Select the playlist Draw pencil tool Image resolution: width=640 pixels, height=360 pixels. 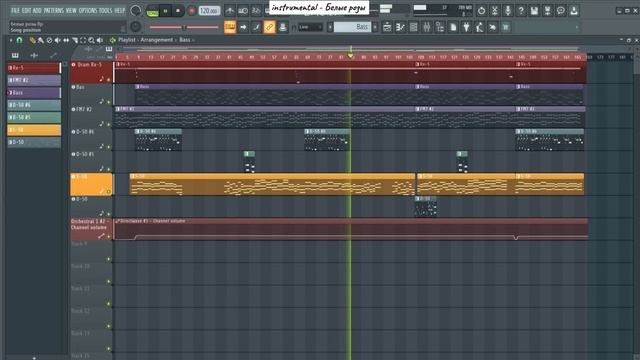point(32,40)
